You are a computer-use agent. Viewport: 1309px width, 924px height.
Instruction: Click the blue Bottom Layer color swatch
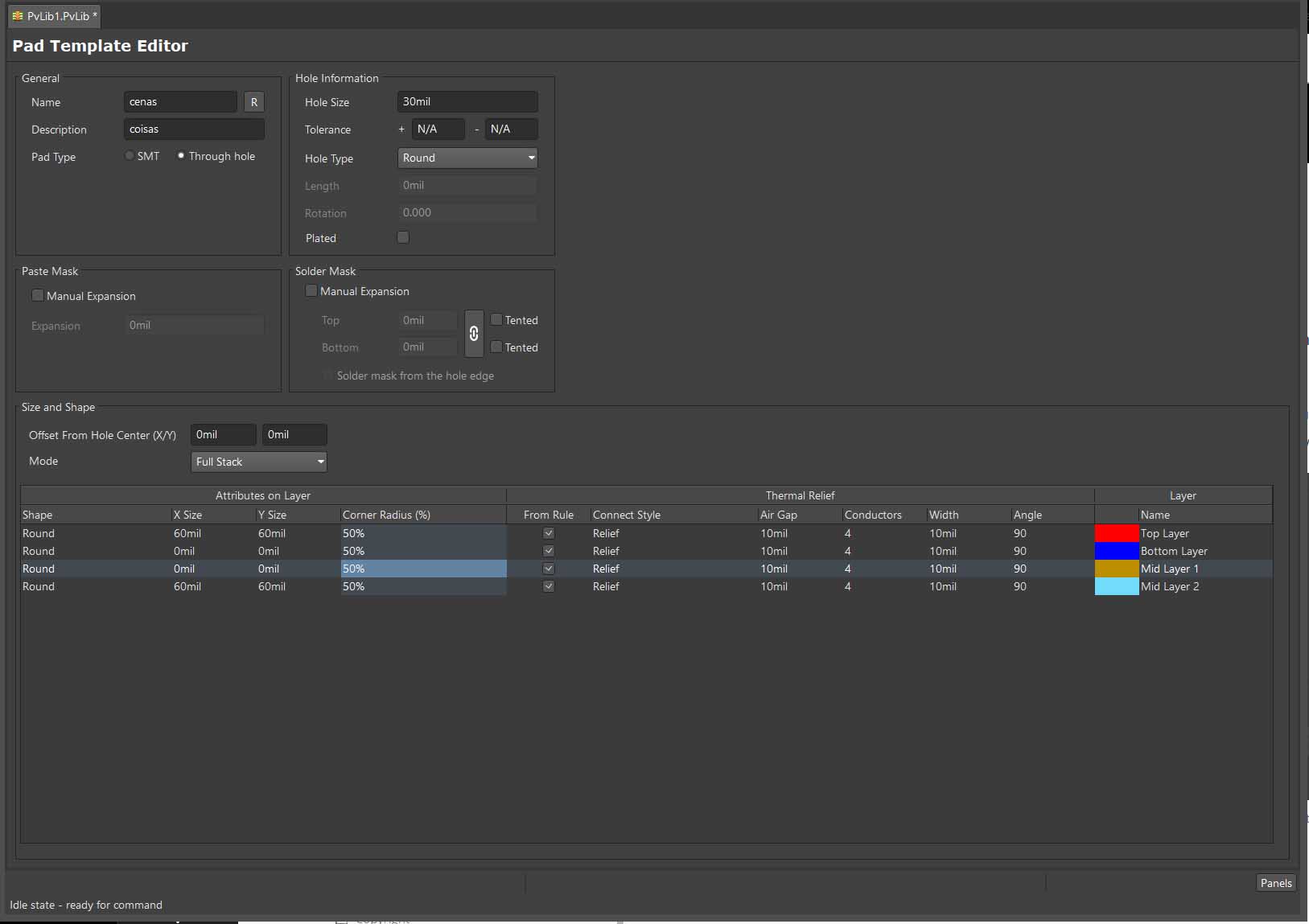click(1116, 551)
